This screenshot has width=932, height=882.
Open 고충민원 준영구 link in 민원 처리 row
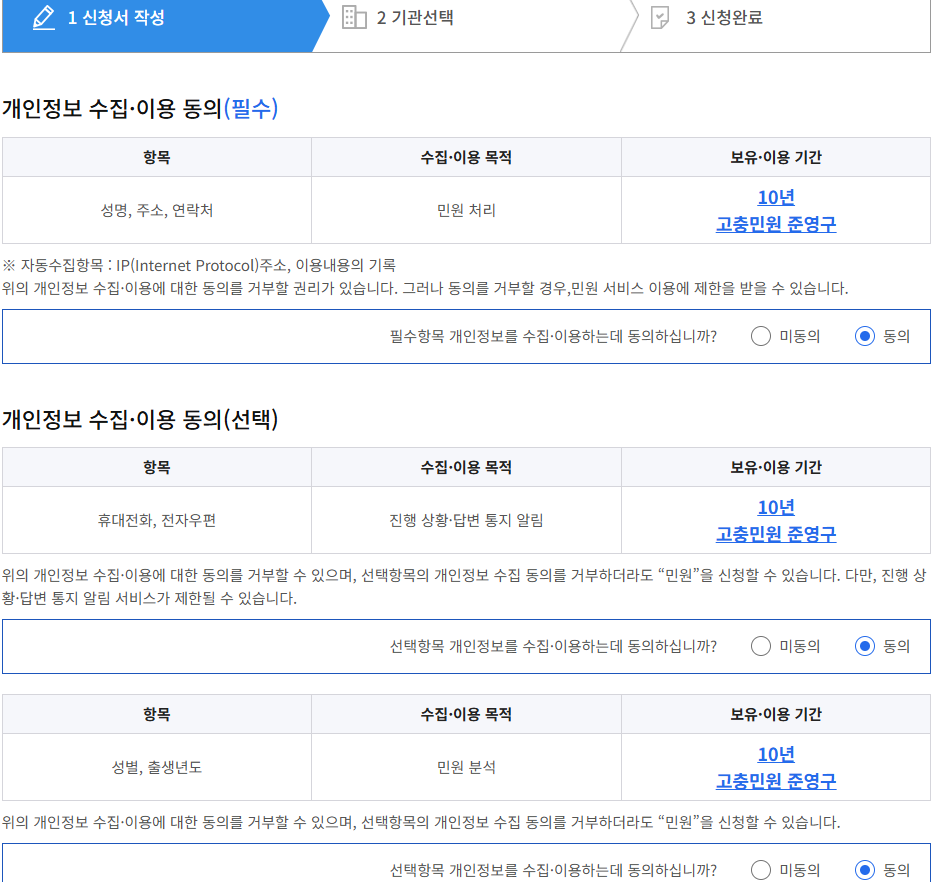point(776,224)
